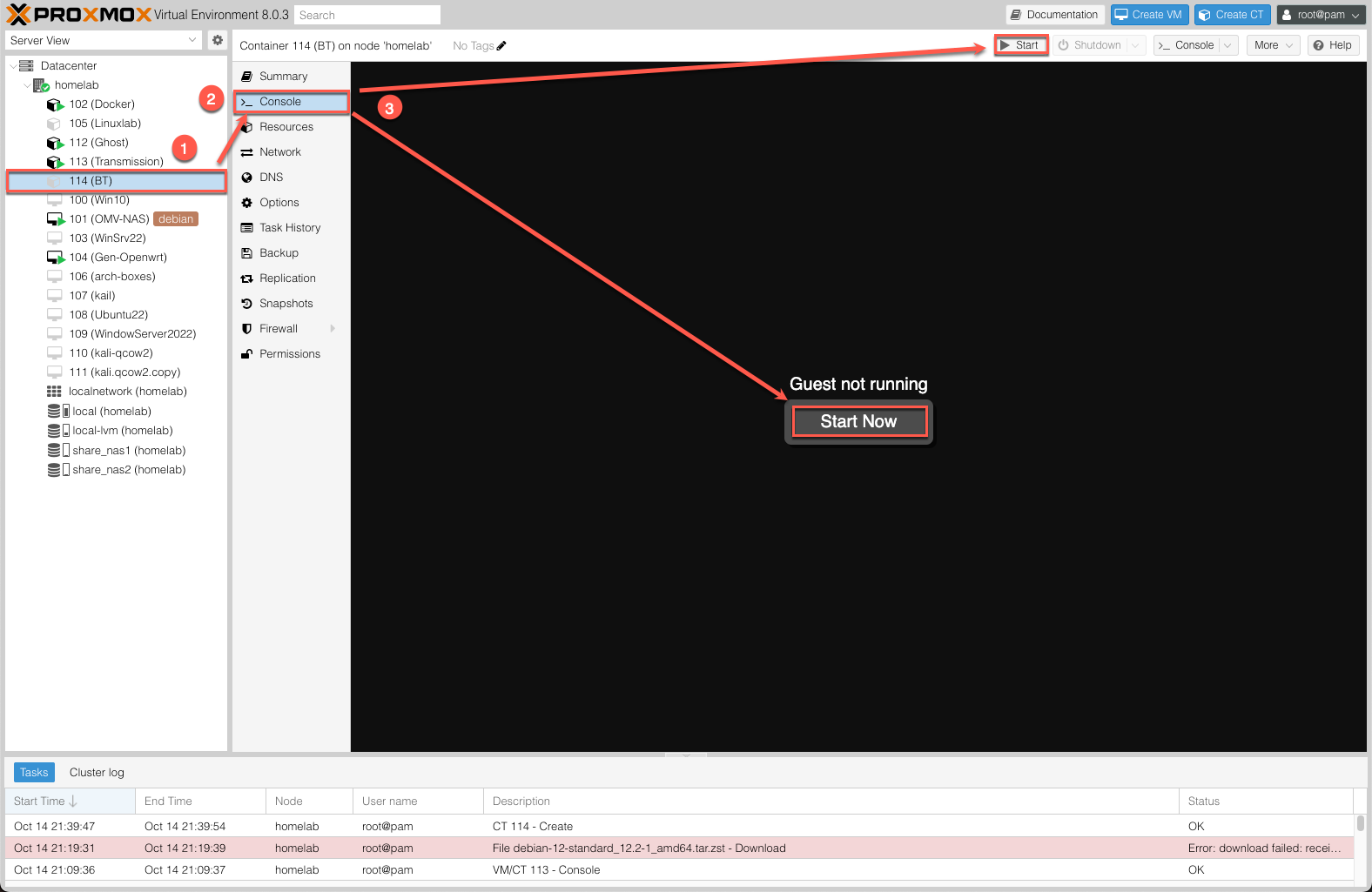
Task: Open the Replication panel
Action: coord(291,278)
